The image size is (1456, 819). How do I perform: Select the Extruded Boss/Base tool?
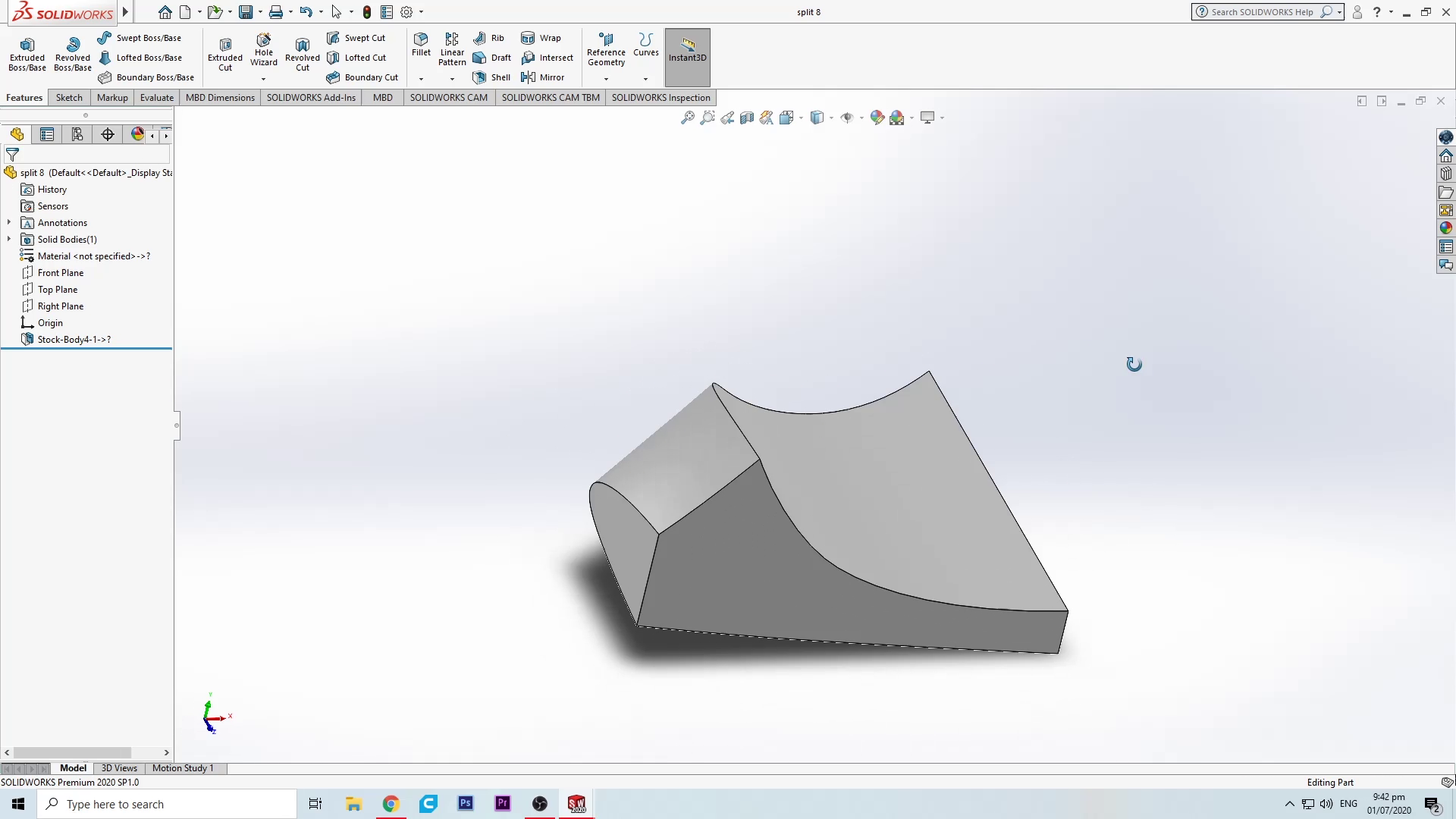tap(27, 55)
